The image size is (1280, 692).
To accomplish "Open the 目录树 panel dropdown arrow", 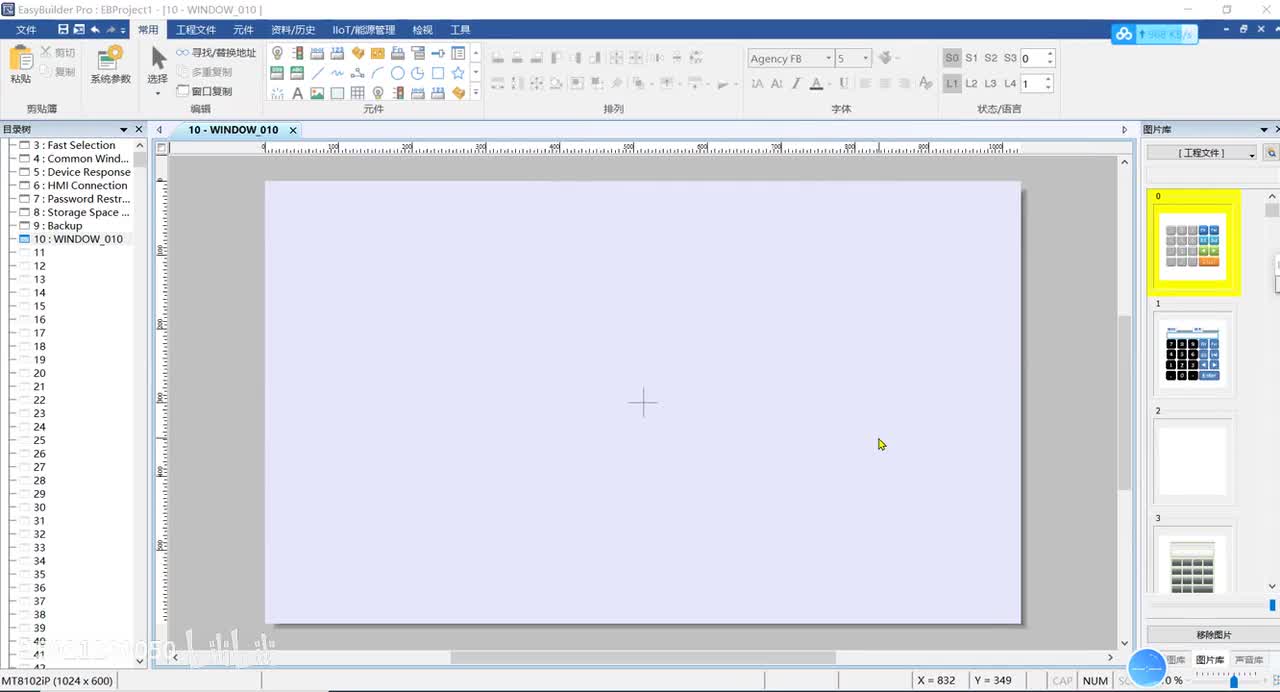I will click(x=124, y=130).
